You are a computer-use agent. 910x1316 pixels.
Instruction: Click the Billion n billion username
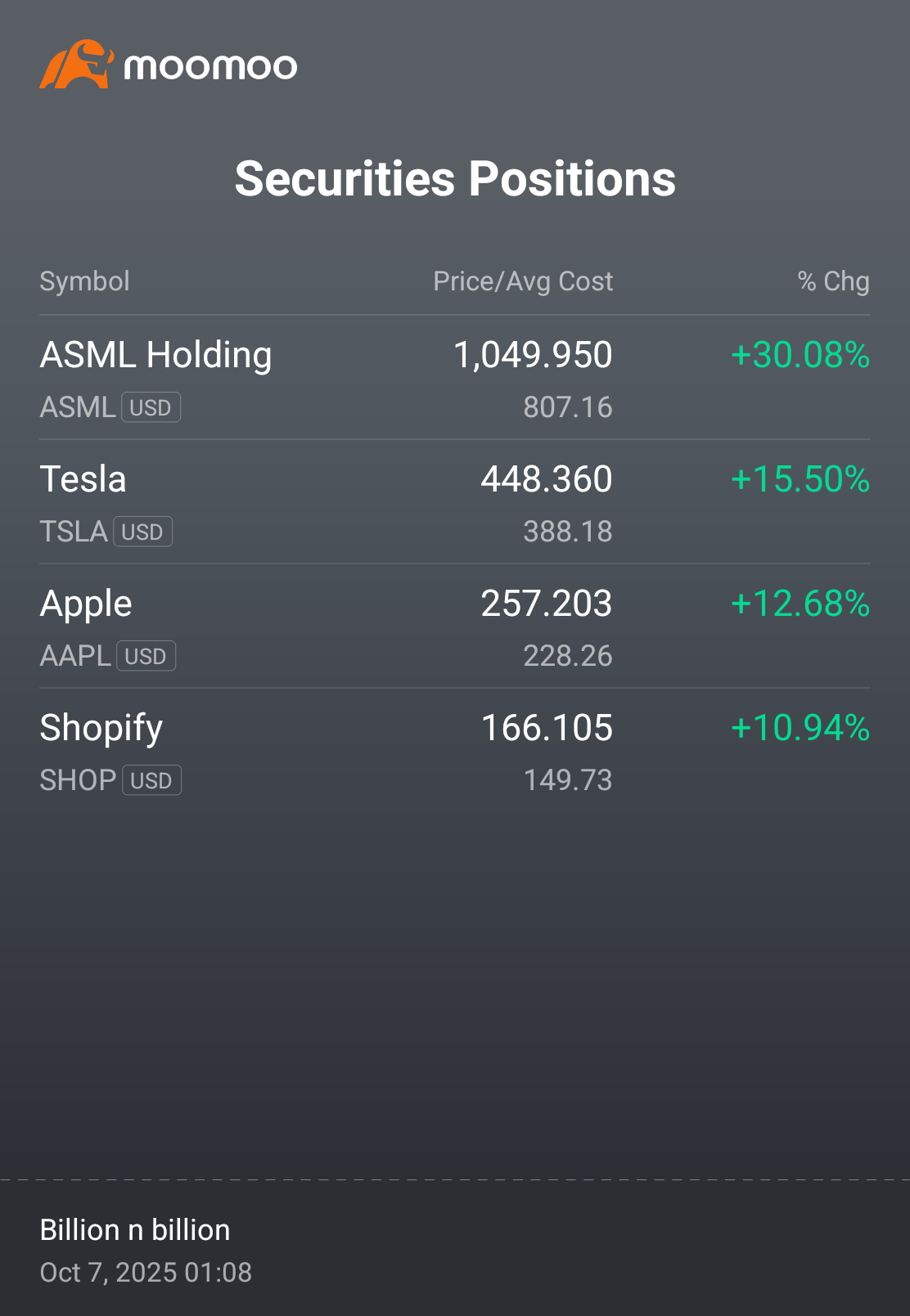click(x=135, y=1230)
